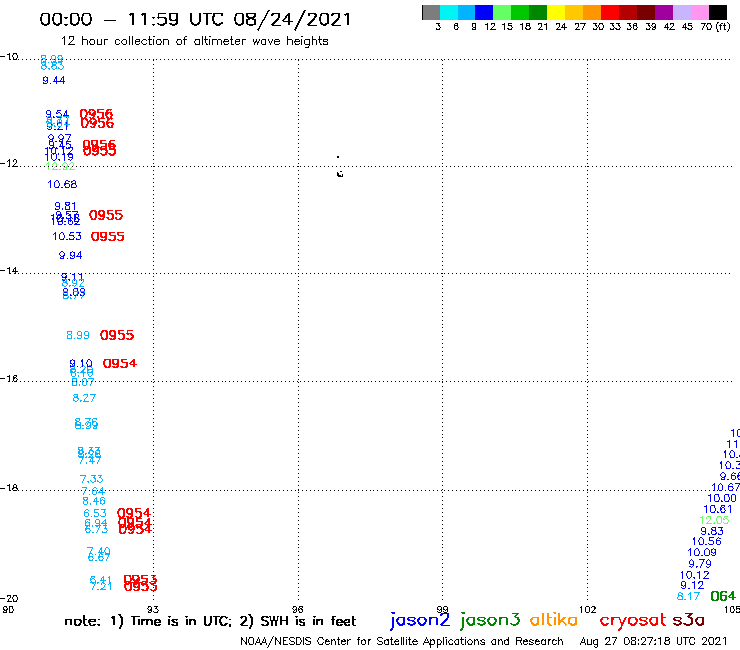Click the gray swatch in the color legend

point(431,13)
